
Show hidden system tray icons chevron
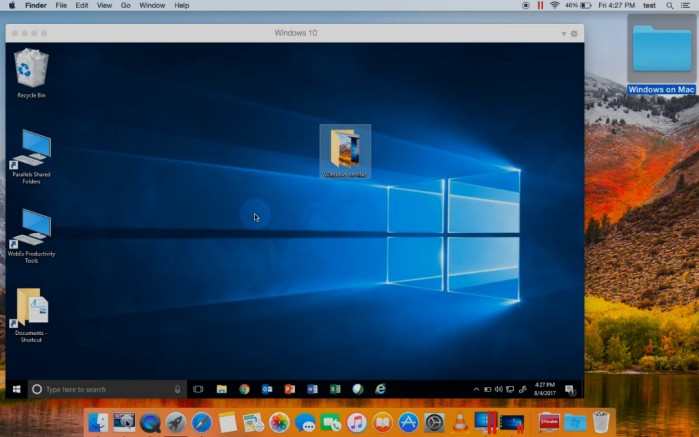pyautogui.click(x=476, y=389)
